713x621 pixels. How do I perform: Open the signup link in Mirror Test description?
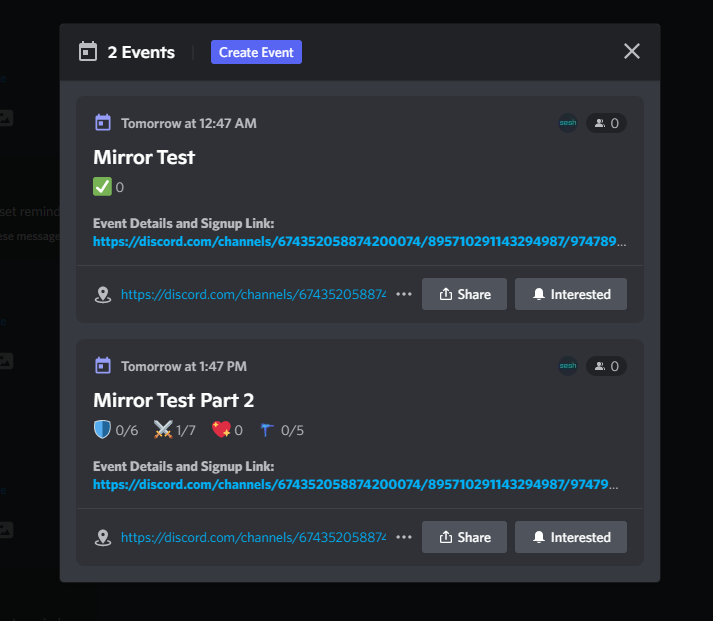359,241
